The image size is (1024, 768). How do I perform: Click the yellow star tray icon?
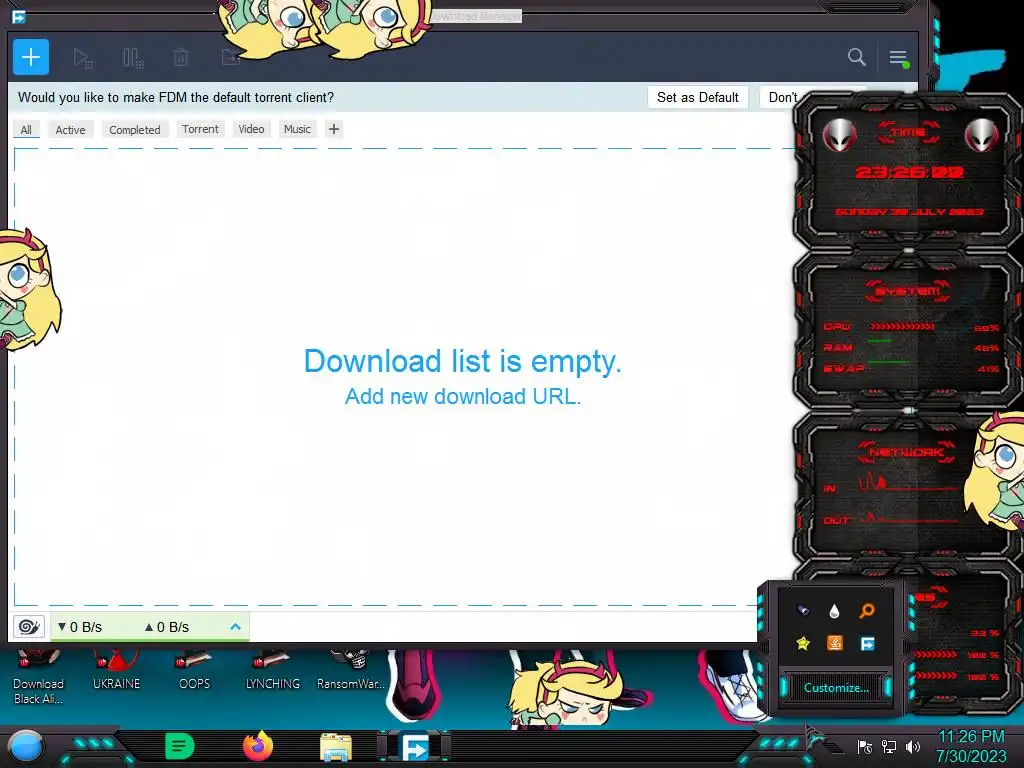tap(803, 643)
